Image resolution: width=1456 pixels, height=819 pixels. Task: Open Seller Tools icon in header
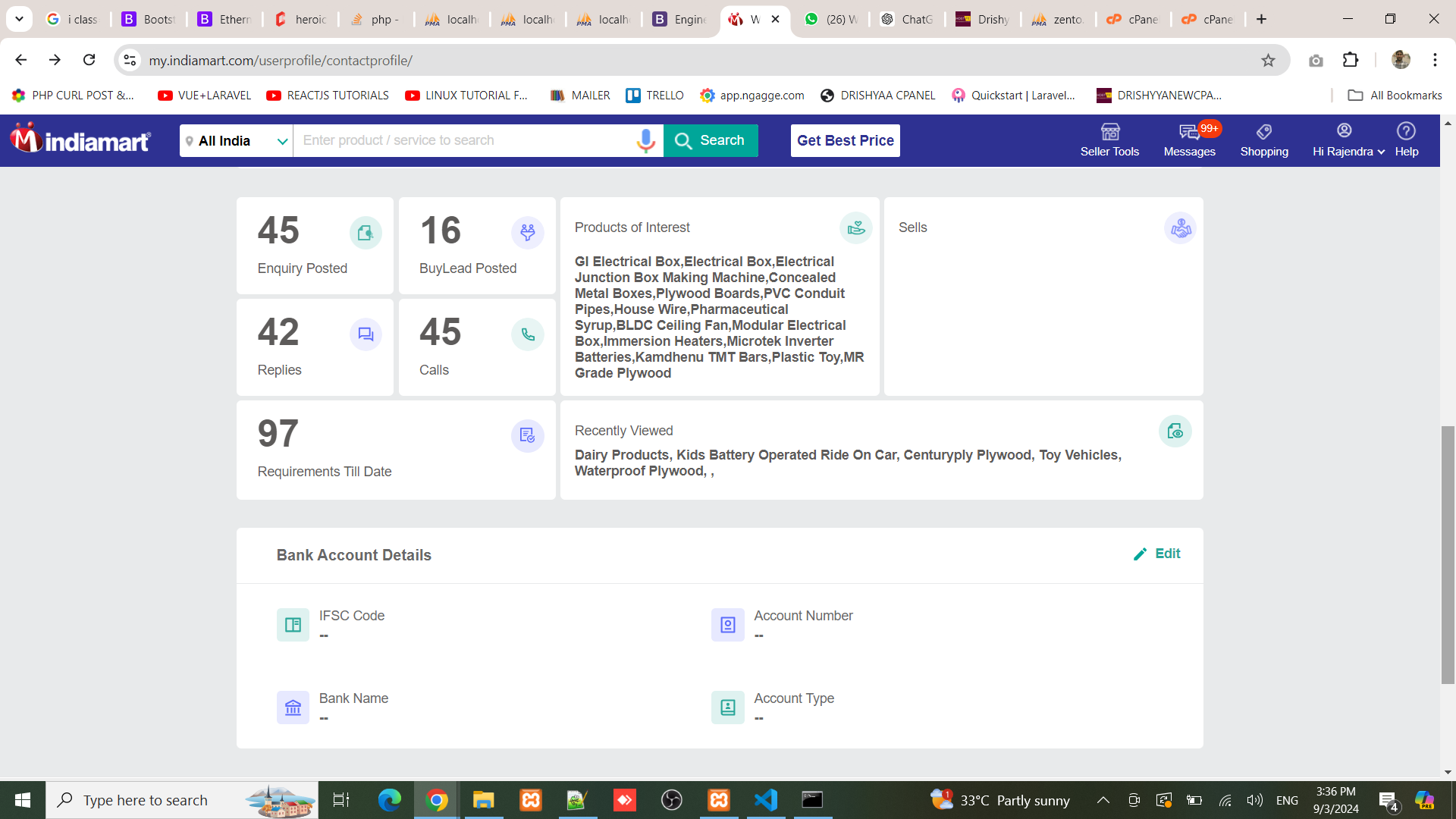coord(1109,132)
